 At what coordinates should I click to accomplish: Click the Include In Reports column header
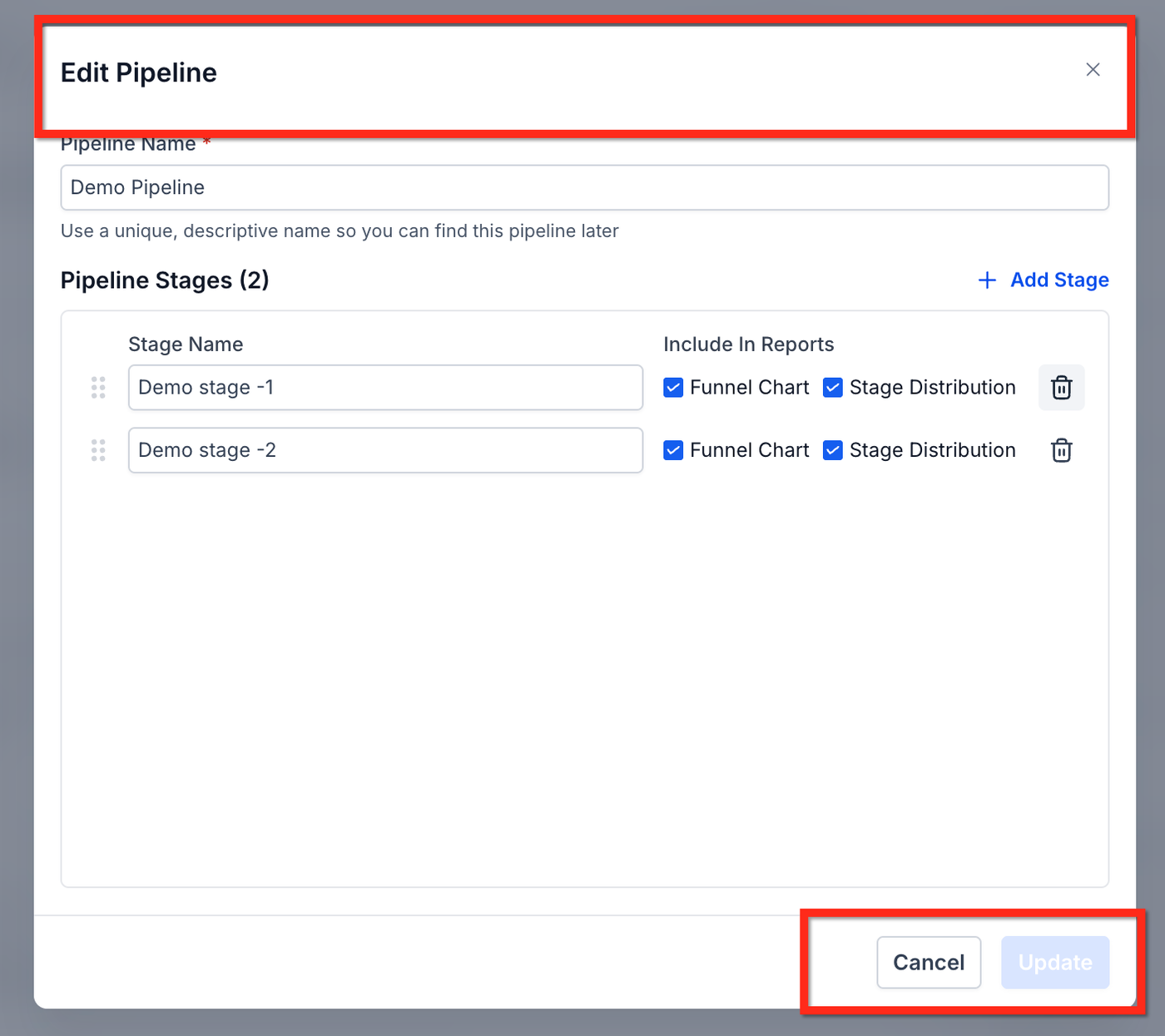coord(748,345)
